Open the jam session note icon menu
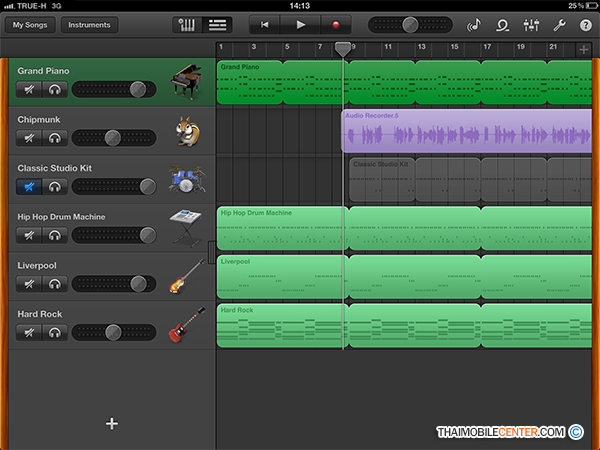The height and width of the screenshot is (450, 600). point(474,24)
